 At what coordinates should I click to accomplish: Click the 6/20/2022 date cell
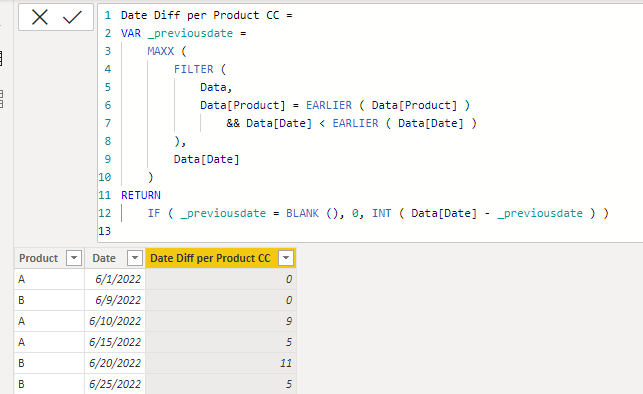pos(115,363)
